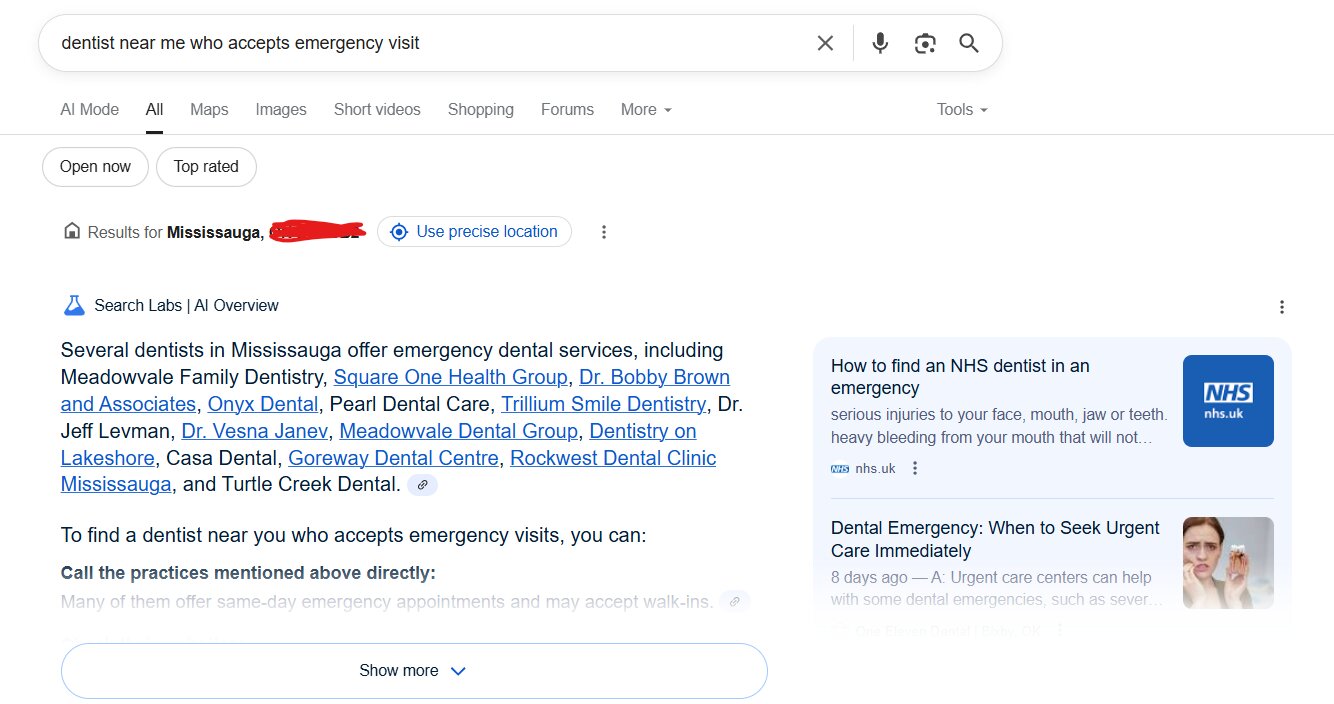
Task: Open the Tools dropdown
Action: pos(962,110)
